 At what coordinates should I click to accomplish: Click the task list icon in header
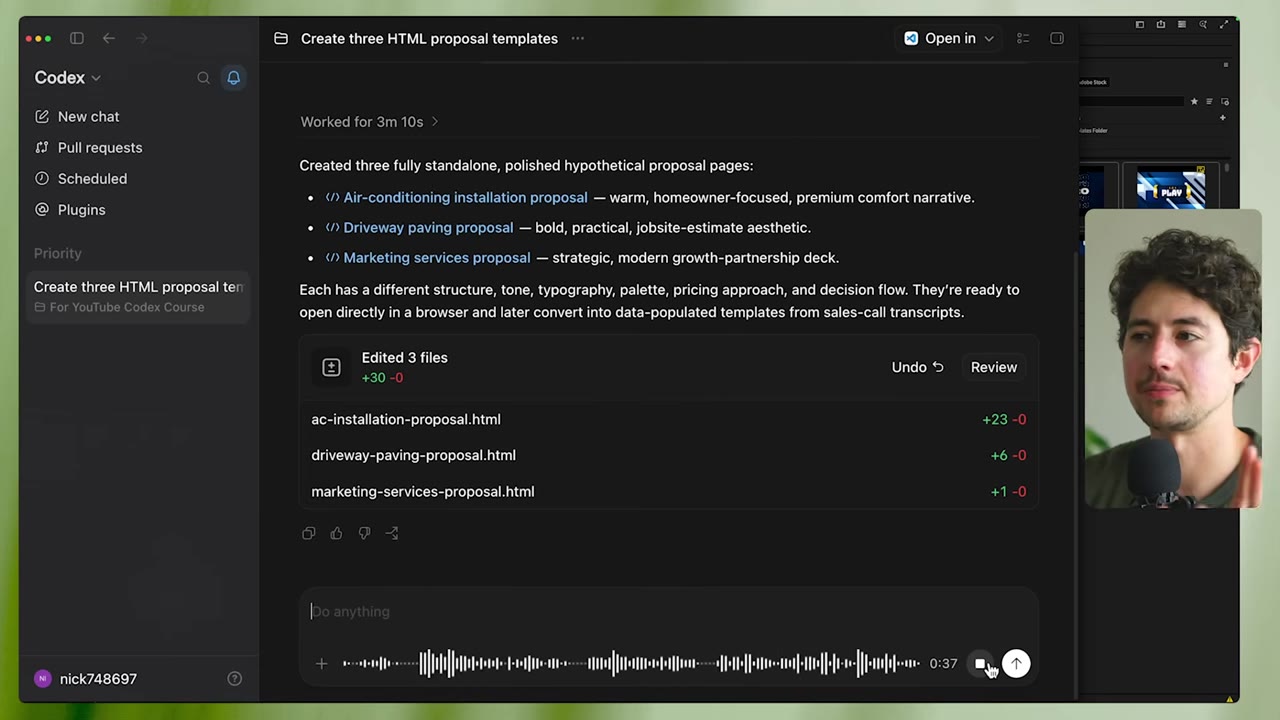coord(1023,38)
